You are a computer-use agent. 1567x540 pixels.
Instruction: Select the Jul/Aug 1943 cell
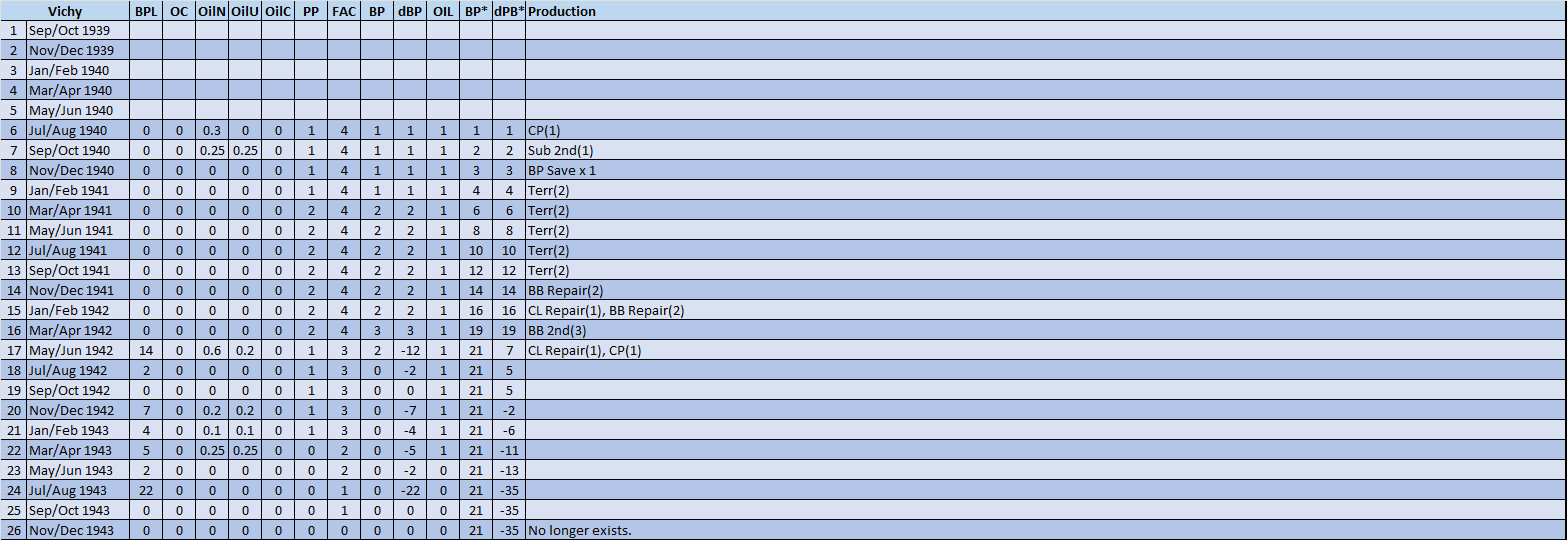coord(78,491)
